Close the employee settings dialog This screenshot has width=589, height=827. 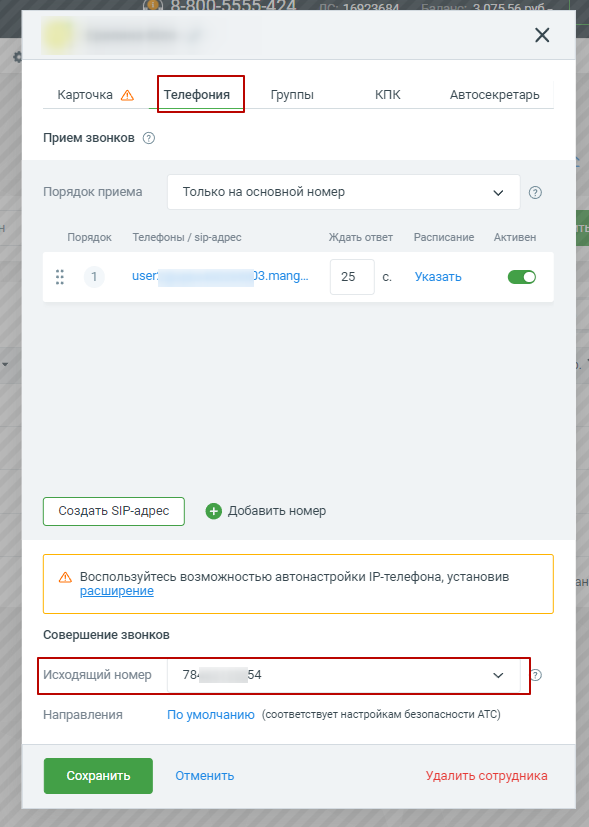[542, 35]
